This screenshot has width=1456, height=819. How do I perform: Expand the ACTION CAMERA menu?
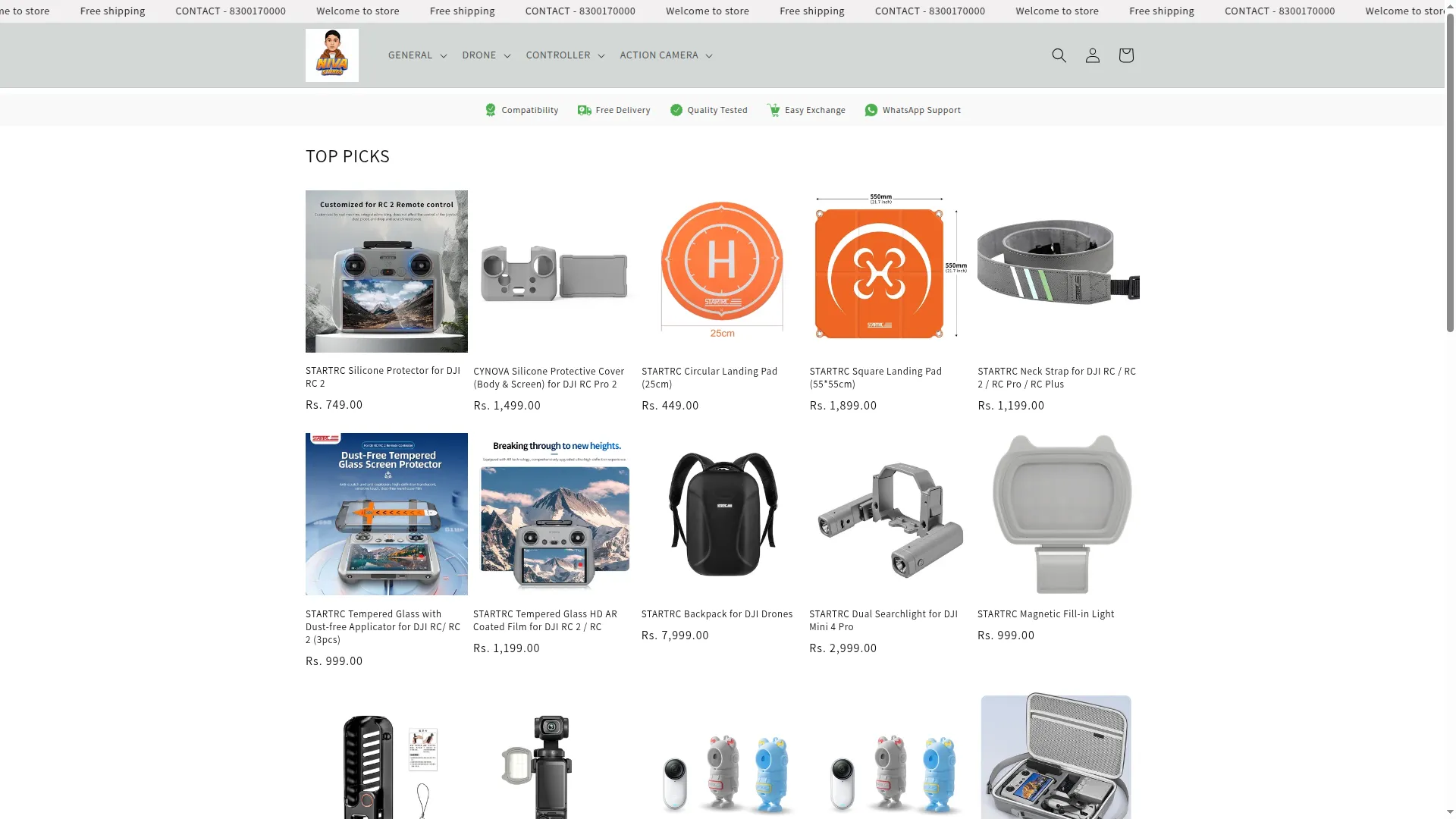pyautogui.click(x=667, y=55)
